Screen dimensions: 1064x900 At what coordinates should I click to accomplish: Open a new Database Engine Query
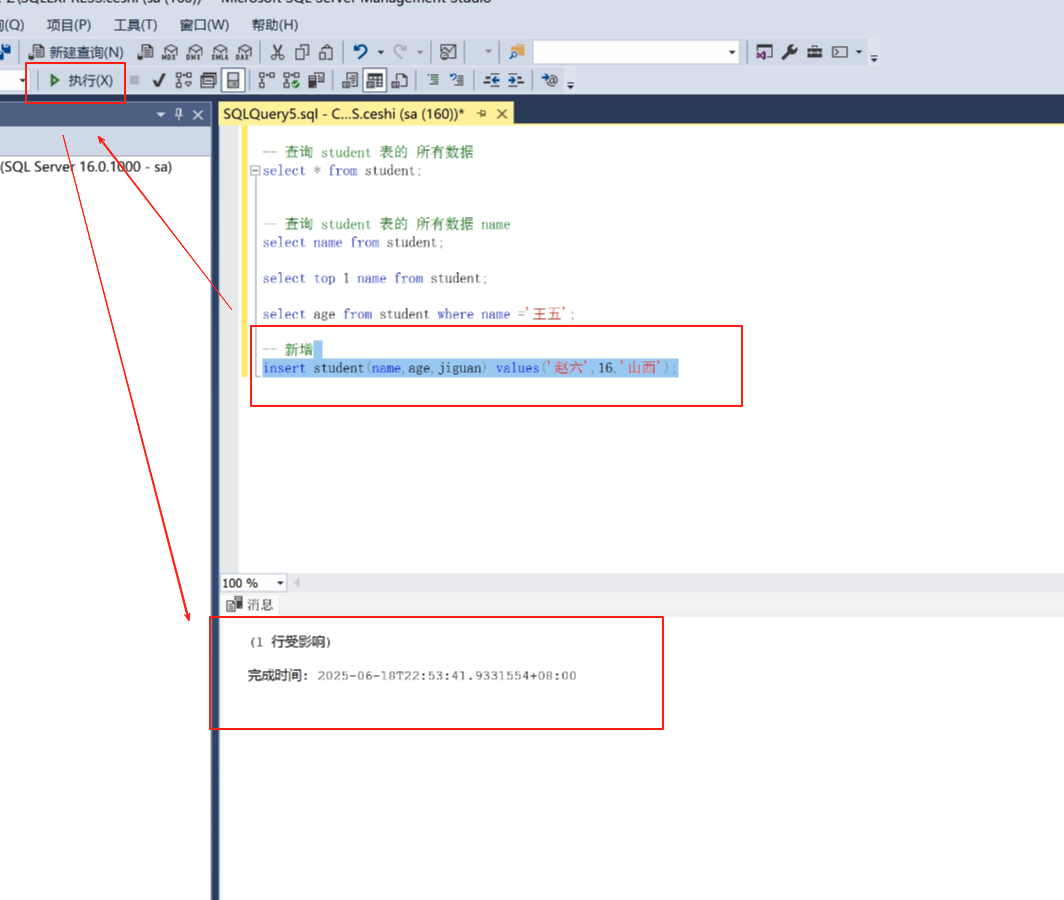click(145, 52)
